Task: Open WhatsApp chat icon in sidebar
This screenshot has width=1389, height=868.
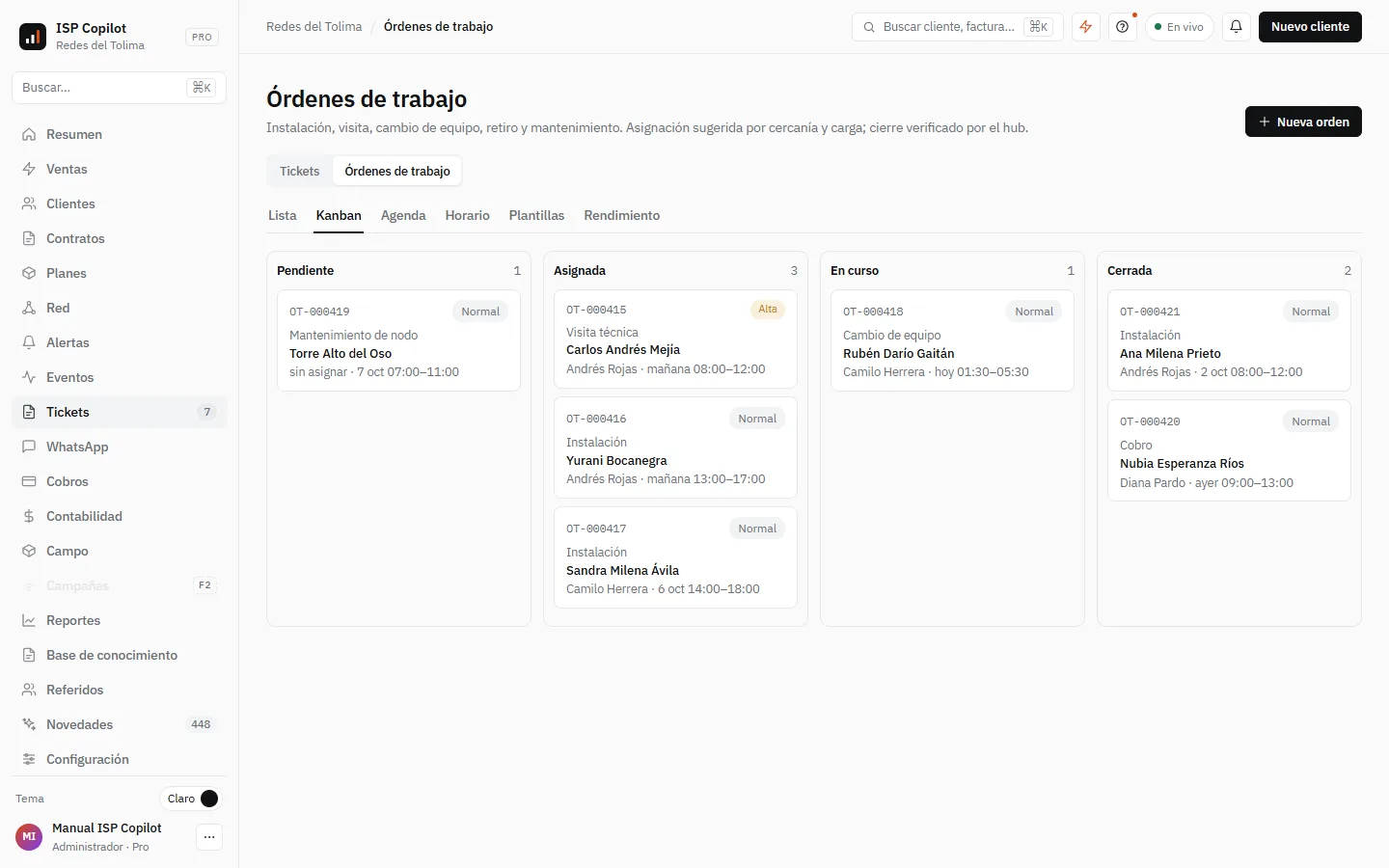Action: point(29,447)
